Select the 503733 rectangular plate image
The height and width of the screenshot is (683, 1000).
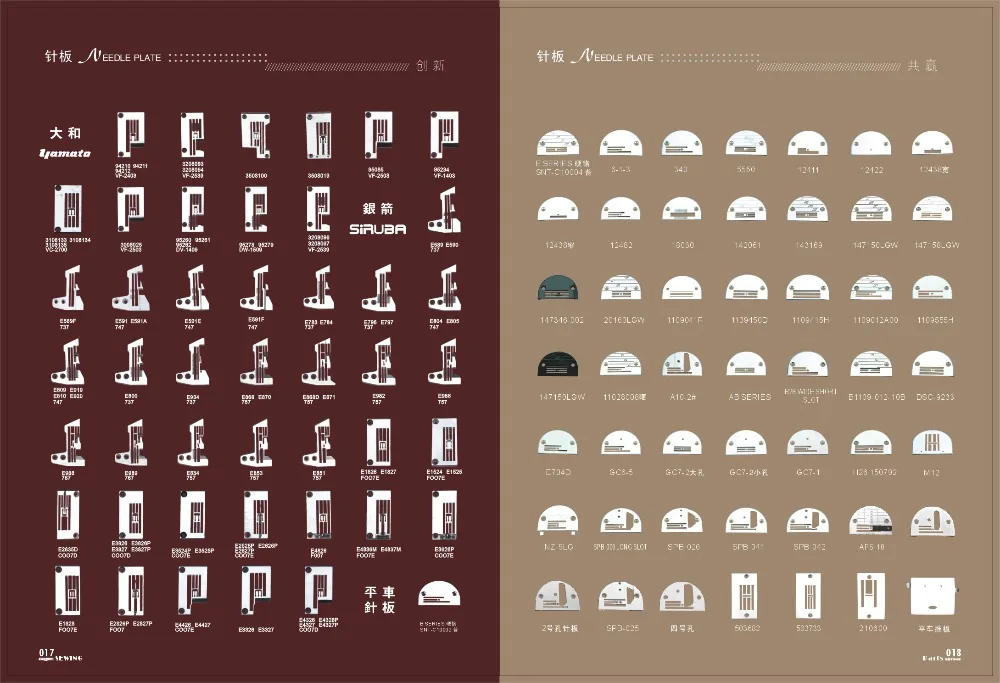[808, 596]
